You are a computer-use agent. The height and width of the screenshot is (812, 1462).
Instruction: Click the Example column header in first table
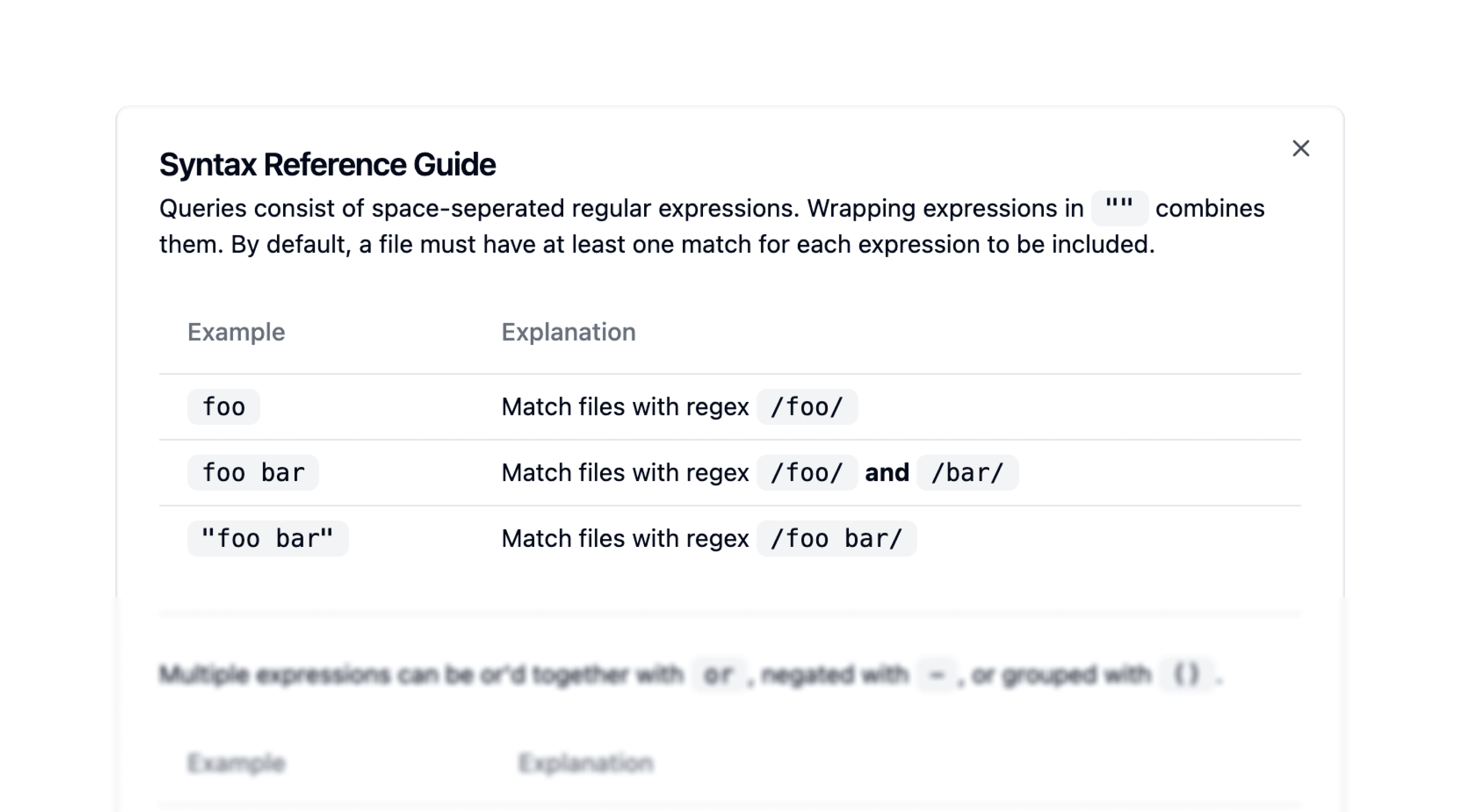(236, 332)
